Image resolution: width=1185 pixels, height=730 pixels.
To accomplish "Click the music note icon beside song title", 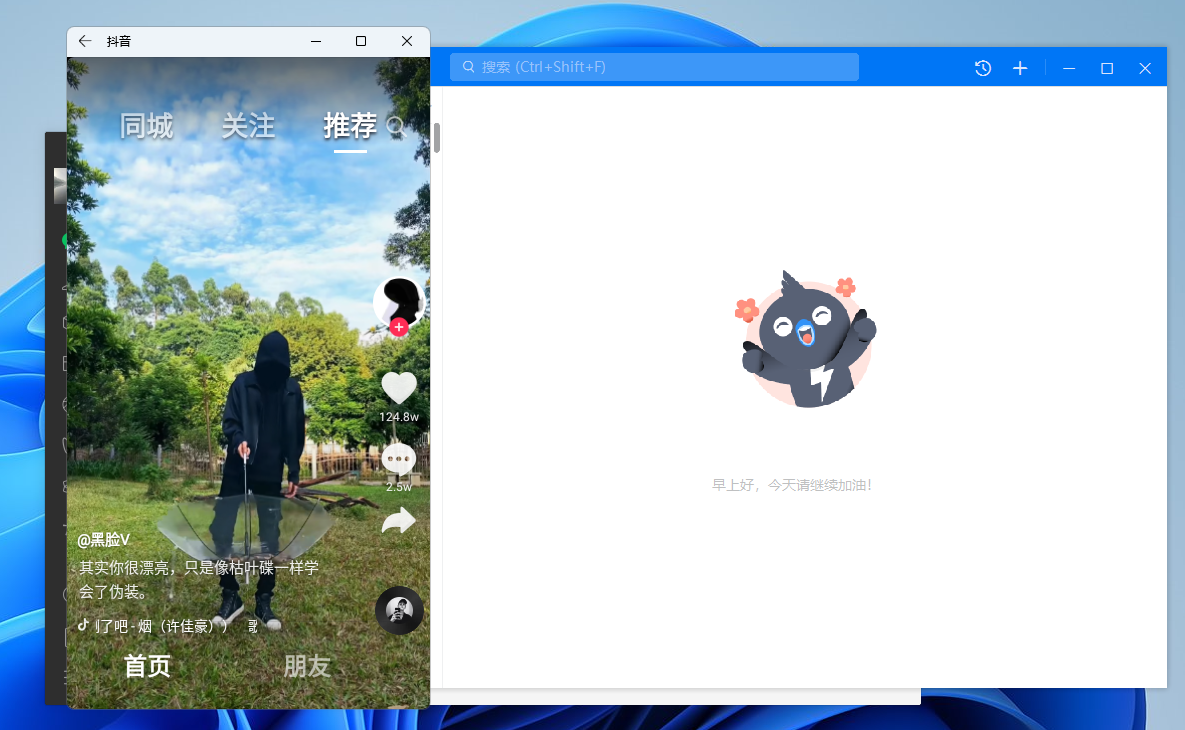I will [x=83, y=625].
